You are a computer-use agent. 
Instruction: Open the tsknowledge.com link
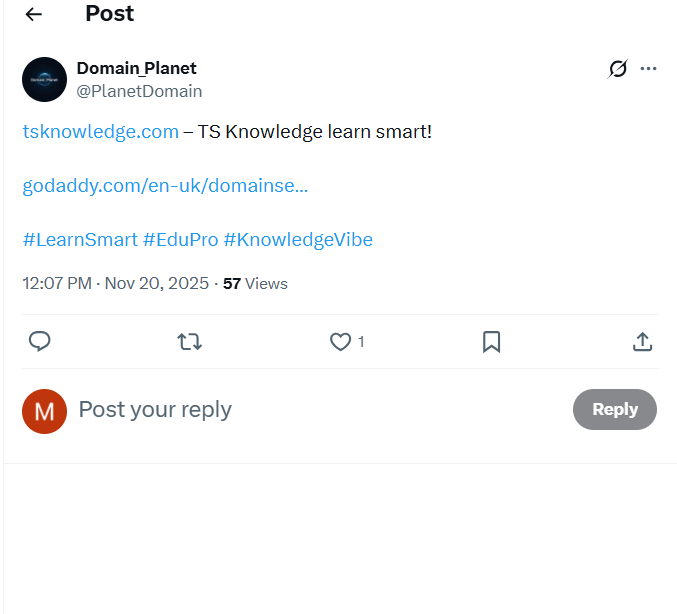tap(101, 131)
